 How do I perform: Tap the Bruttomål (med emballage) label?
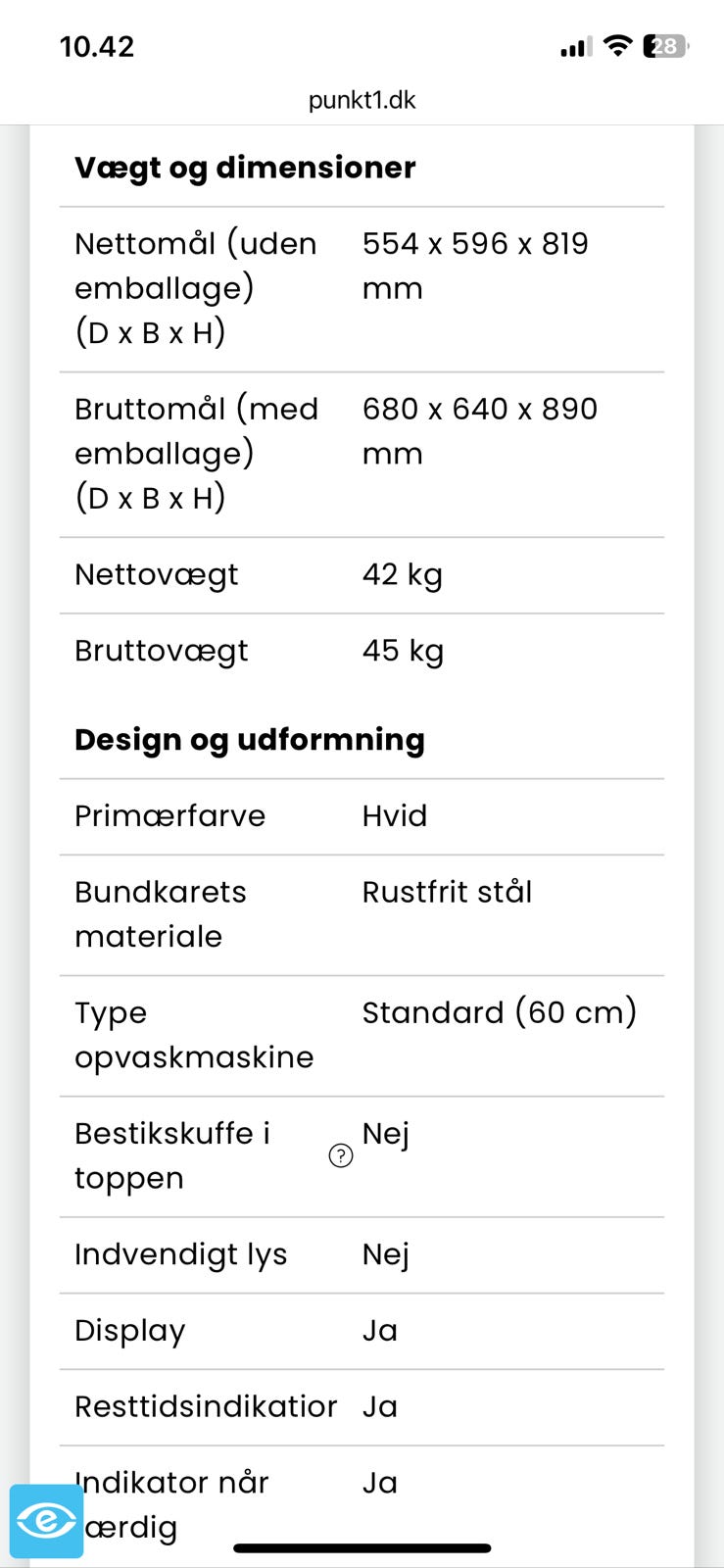(x=196, y=453)
